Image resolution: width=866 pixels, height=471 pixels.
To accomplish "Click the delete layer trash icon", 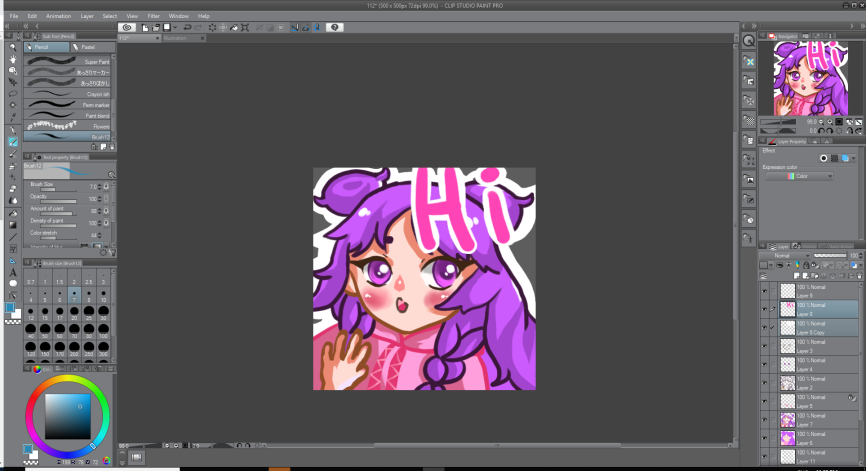I will tap(859, 276).
